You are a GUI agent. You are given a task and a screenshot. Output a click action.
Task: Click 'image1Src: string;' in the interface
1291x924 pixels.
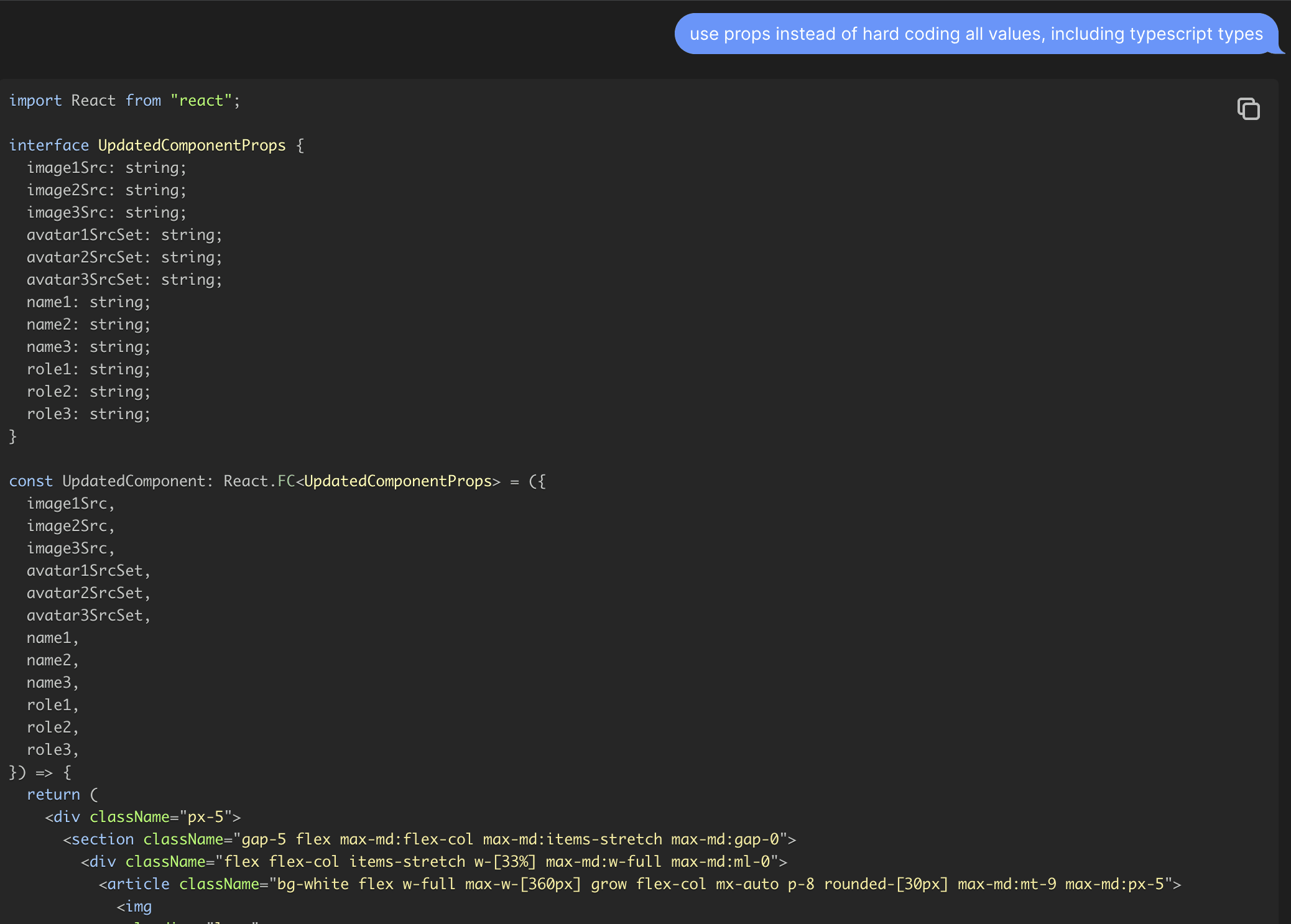click(x=106, y=168)
